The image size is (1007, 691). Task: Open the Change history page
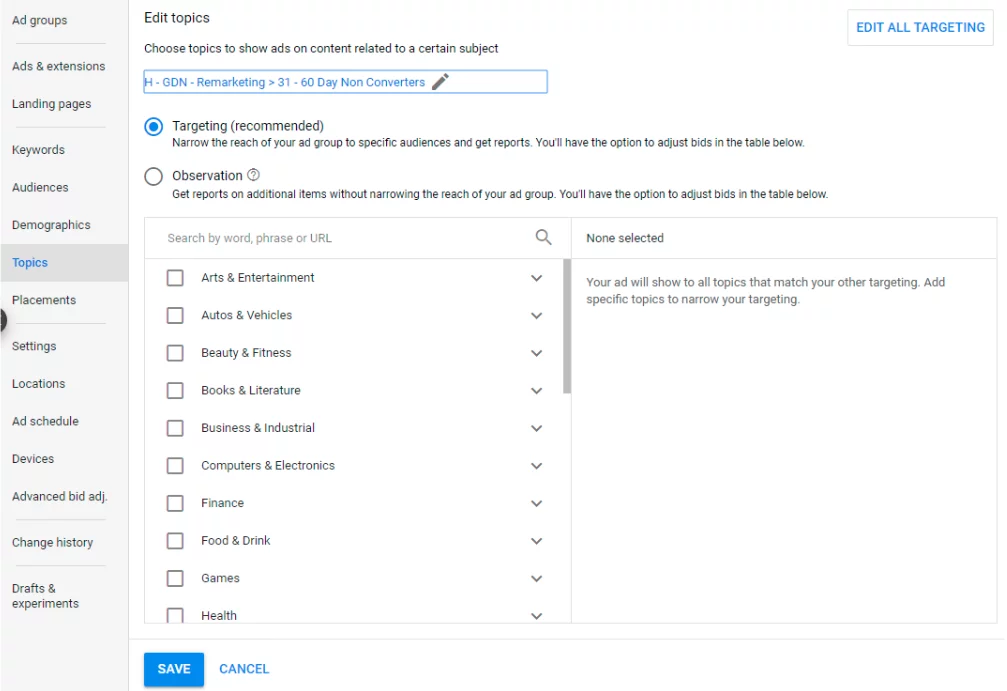point(52,542)
